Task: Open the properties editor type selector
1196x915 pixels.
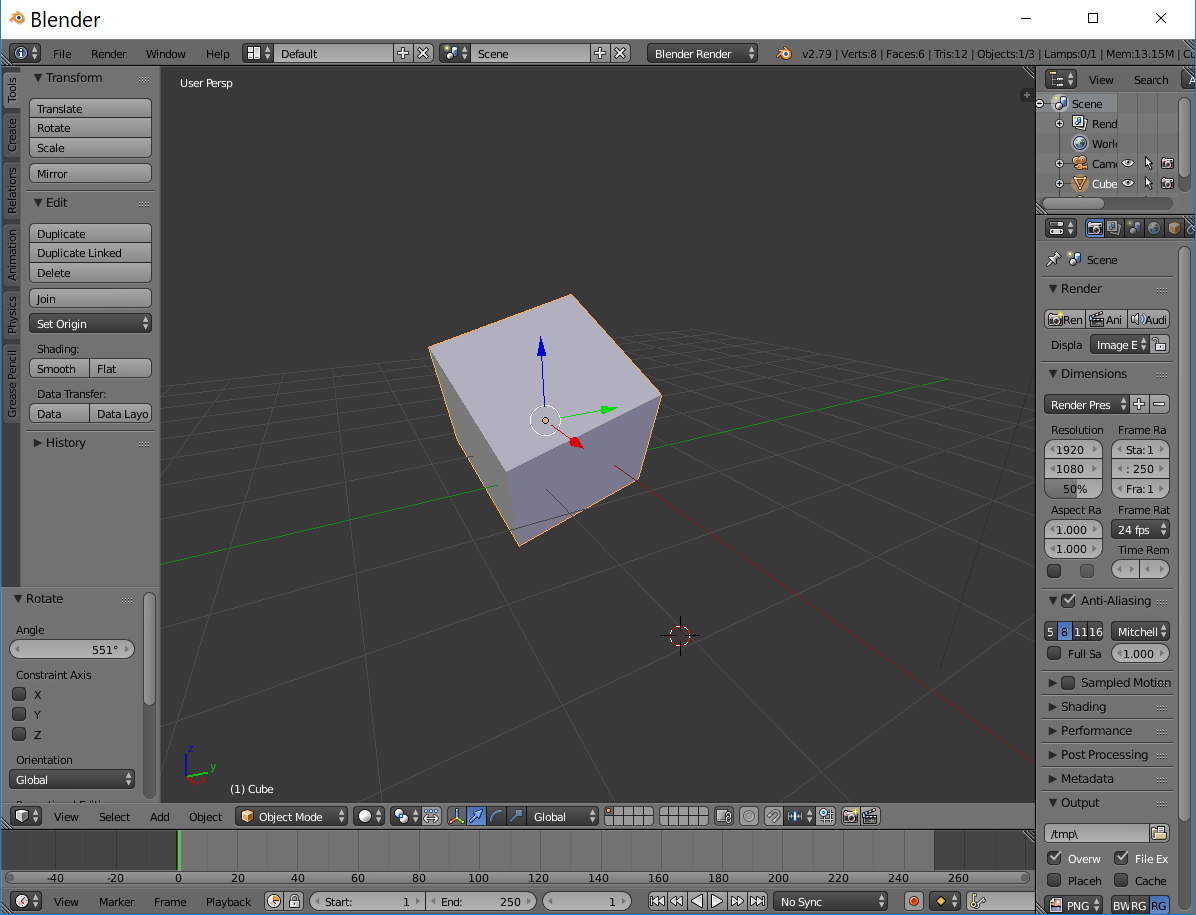Action: pyautogui.click(x=1061, y=228)
